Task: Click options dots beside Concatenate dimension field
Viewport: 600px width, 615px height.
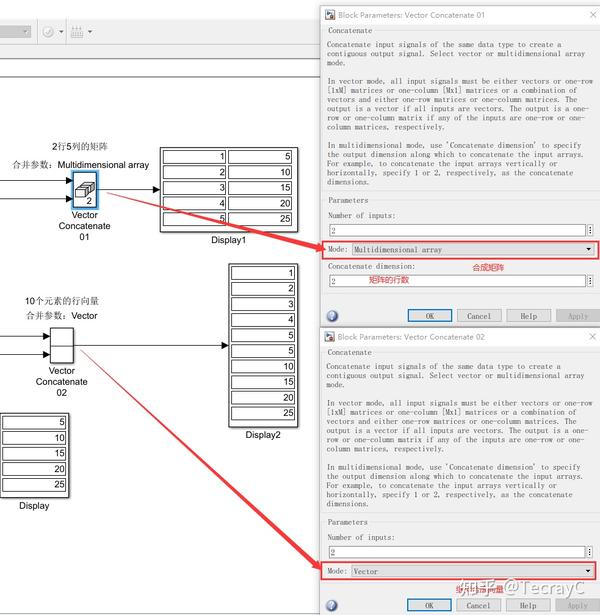Action: [x=590, y=280]
